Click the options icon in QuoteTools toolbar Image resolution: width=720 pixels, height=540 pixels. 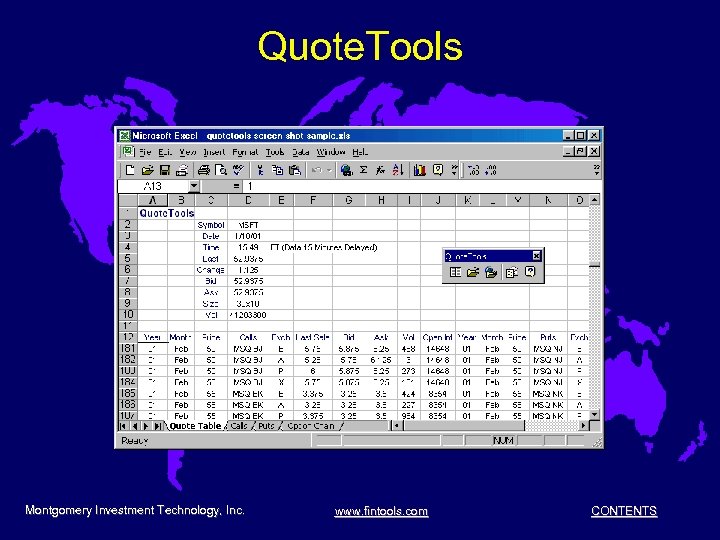[x=512, y=272]
